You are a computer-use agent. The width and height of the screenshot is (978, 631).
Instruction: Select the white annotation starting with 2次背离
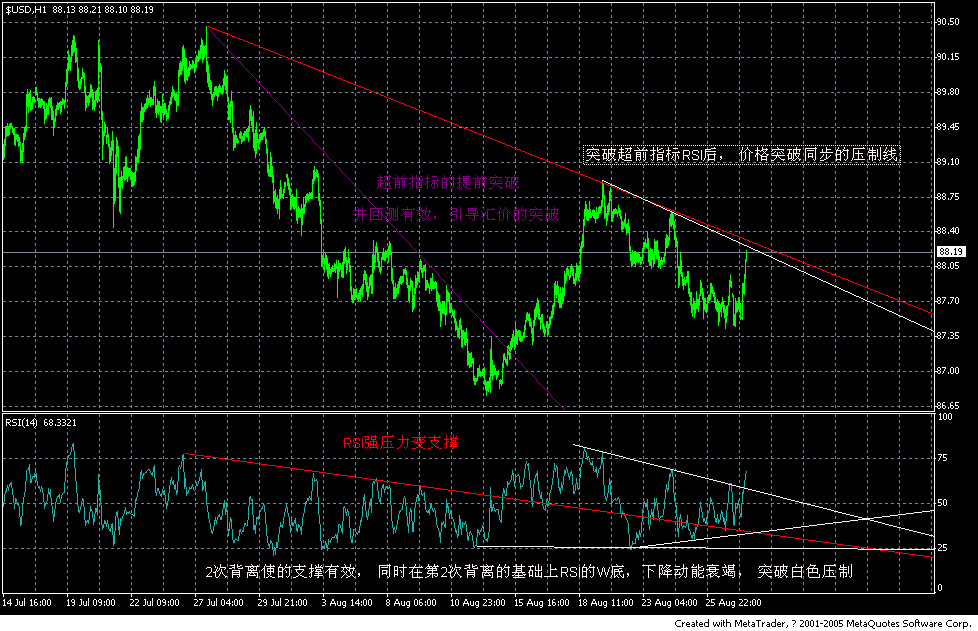coord(529,571)
